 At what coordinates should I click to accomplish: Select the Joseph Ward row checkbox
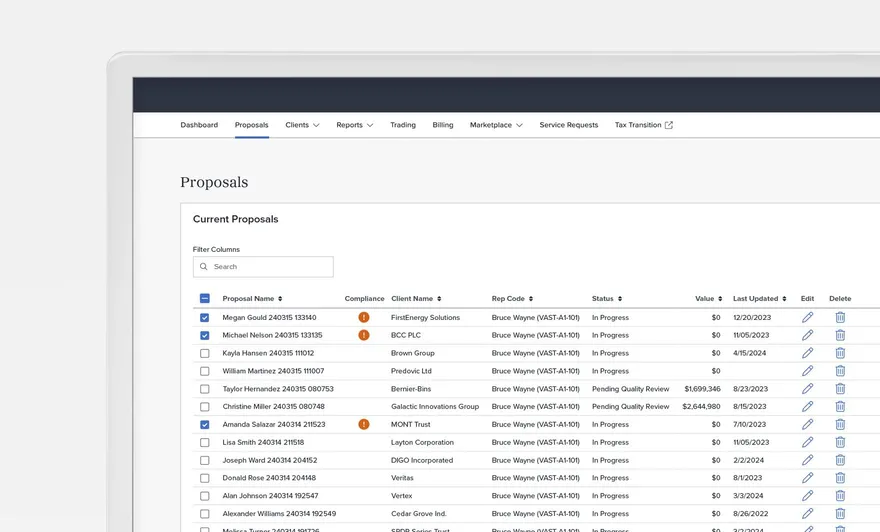pyautogui.click(x=205, y=460)
